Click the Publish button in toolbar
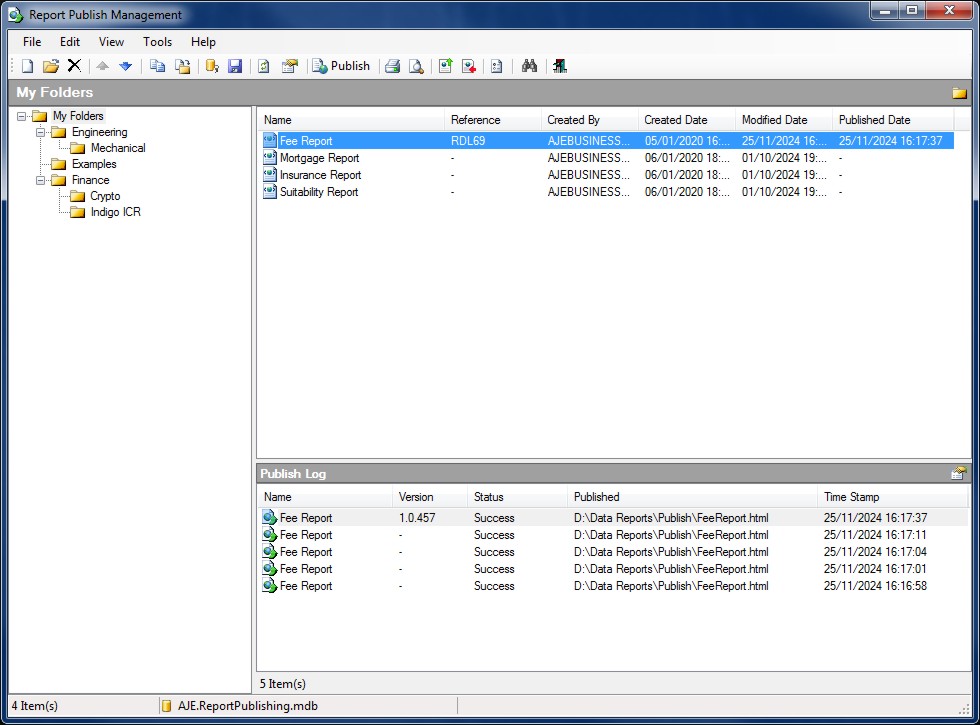980x725 pixels. [340, 66]
